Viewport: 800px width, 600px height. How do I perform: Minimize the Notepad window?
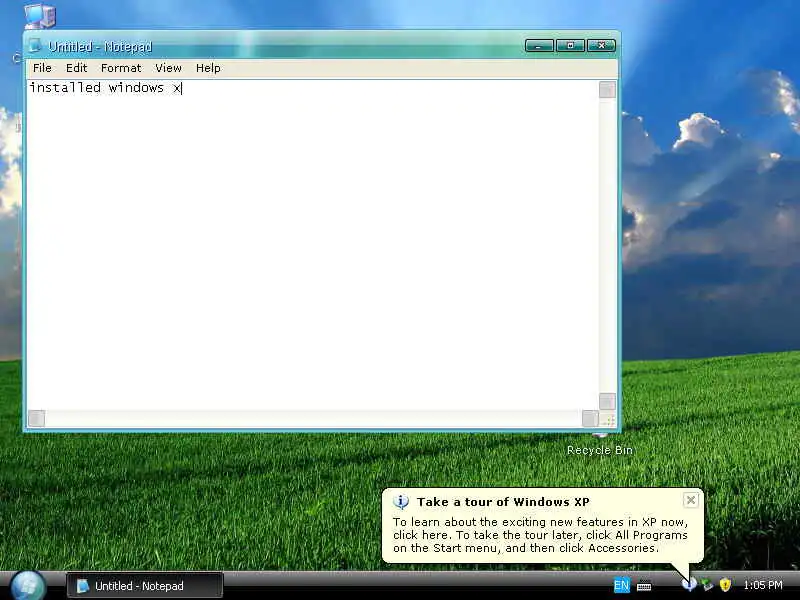coord(539,46)
